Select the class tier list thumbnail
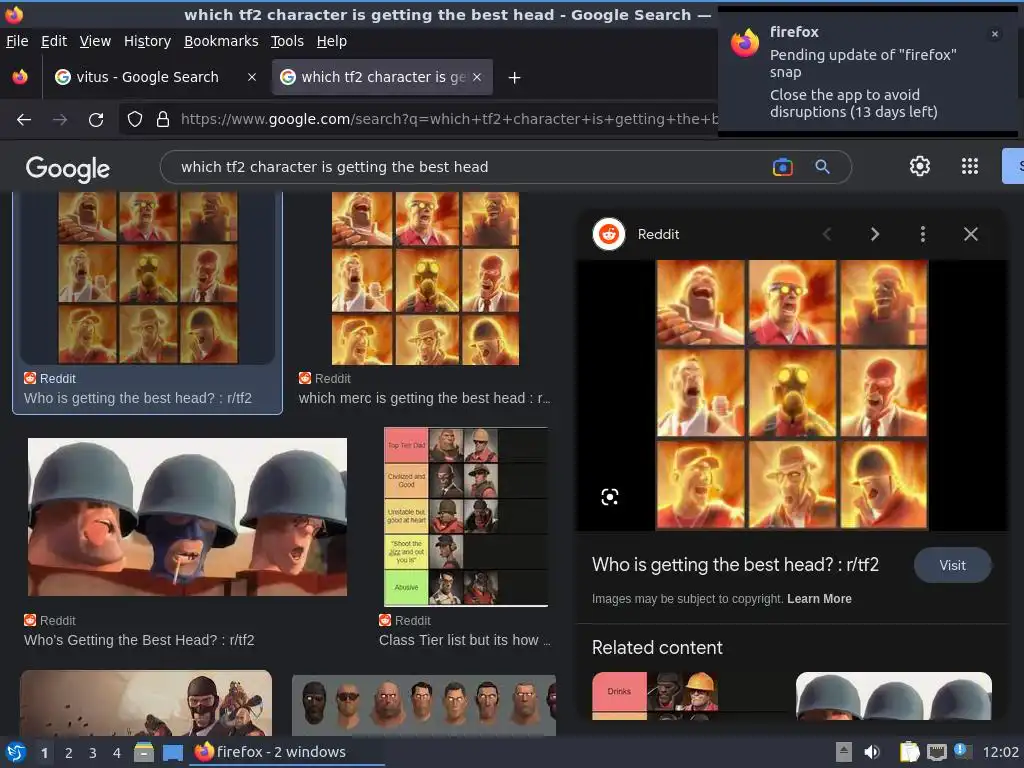This screenshot has height=768, width=1024. coord(466,517)
